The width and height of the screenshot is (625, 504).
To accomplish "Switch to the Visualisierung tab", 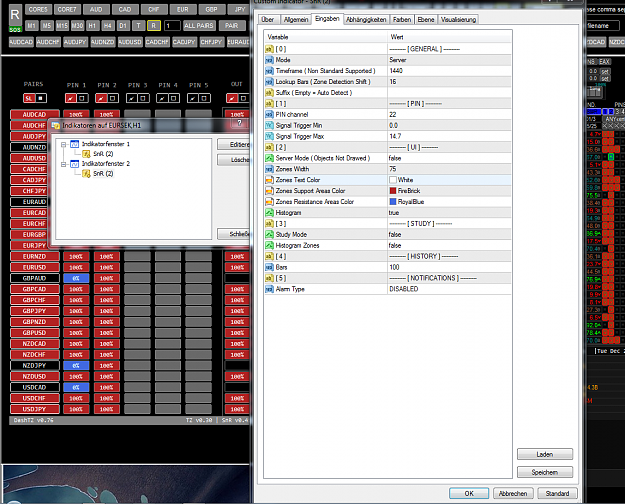I will point(458,20).
